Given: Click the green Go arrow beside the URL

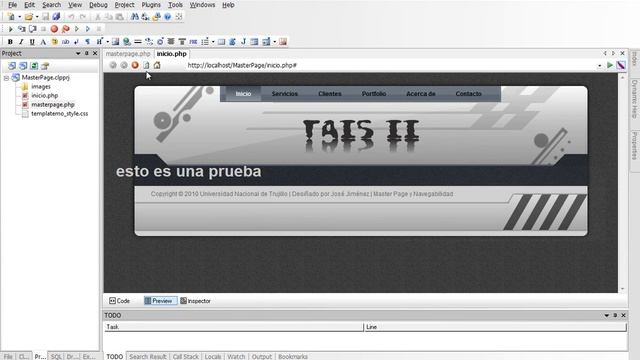Looking at the screenshot, I should [x=610, y=65].
